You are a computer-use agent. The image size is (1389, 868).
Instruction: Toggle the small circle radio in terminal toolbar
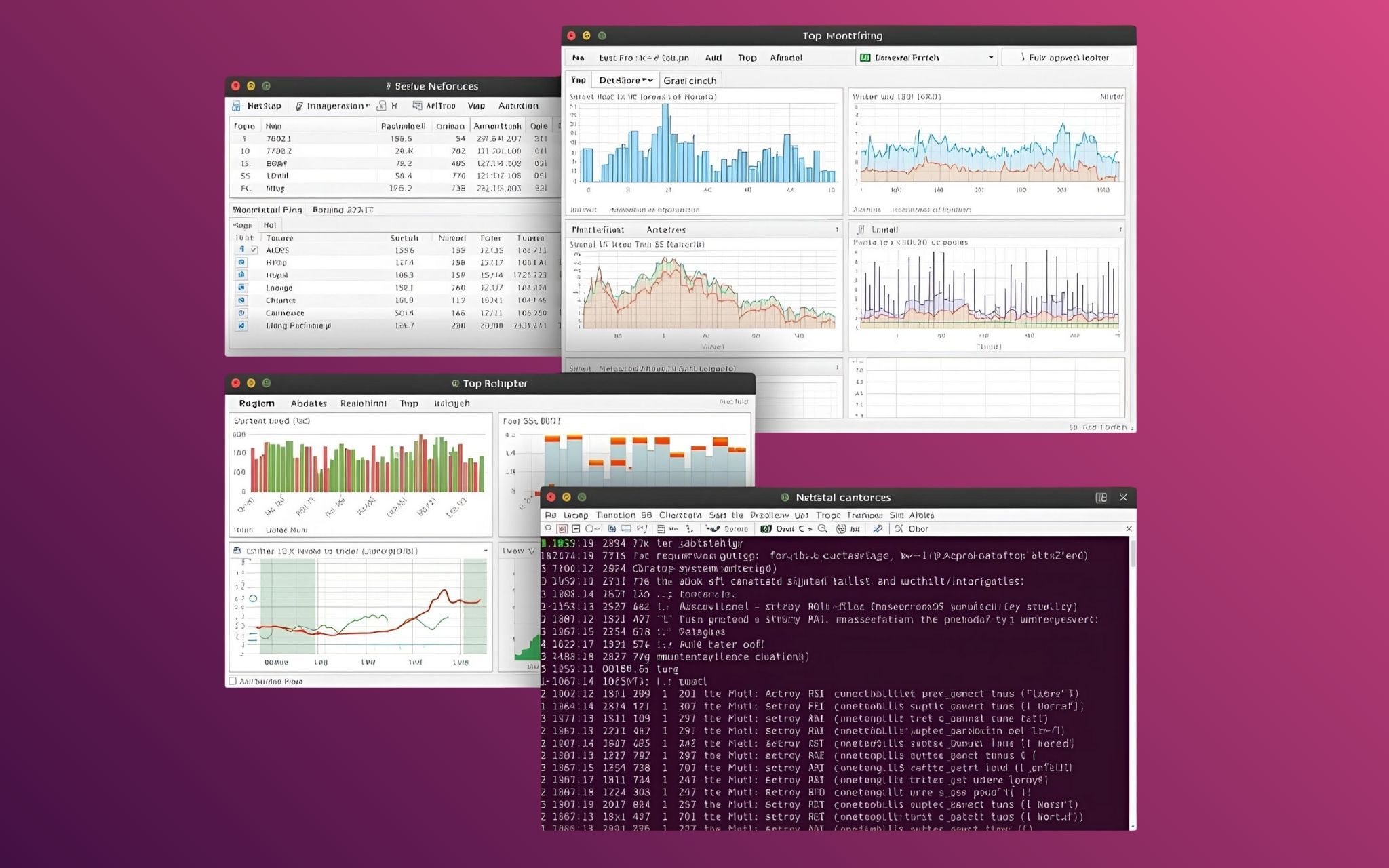[548, 529]
